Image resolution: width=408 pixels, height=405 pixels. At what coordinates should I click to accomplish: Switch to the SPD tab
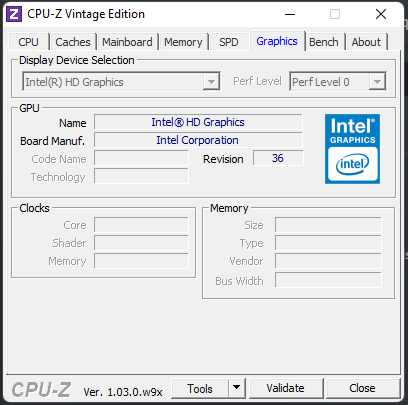[229, 42]
